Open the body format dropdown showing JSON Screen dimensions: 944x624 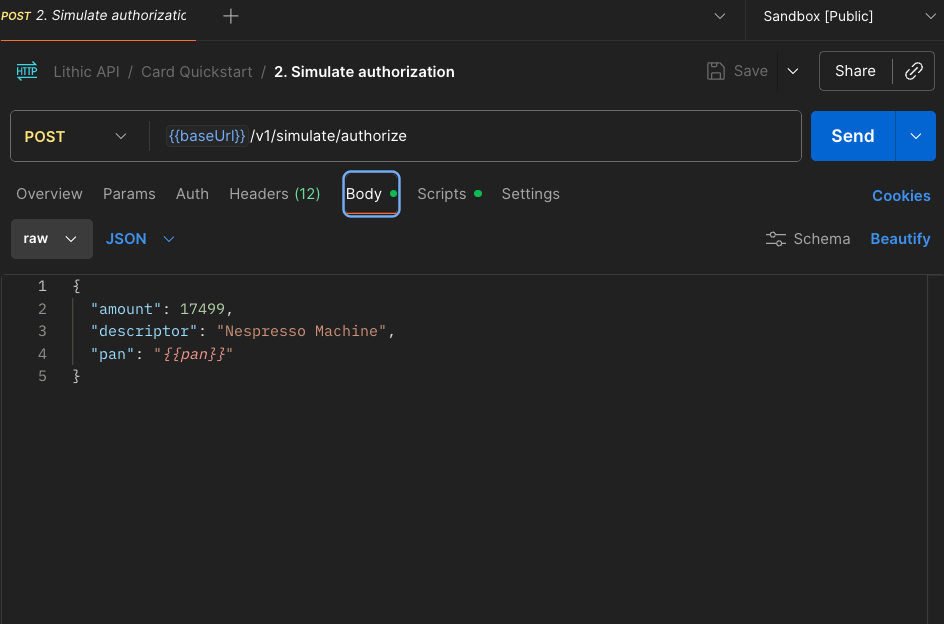click(x=139, y=239)
